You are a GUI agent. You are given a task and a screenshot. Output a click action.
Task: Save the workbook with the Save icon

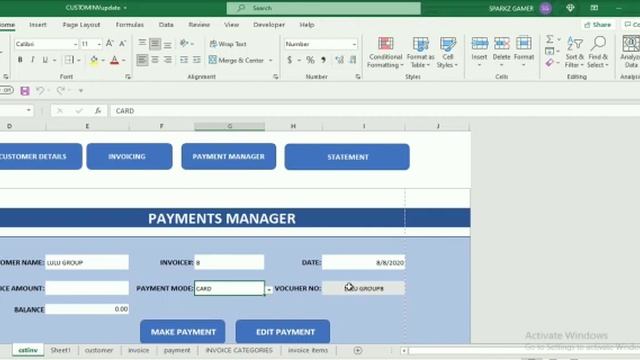[25, 90]
